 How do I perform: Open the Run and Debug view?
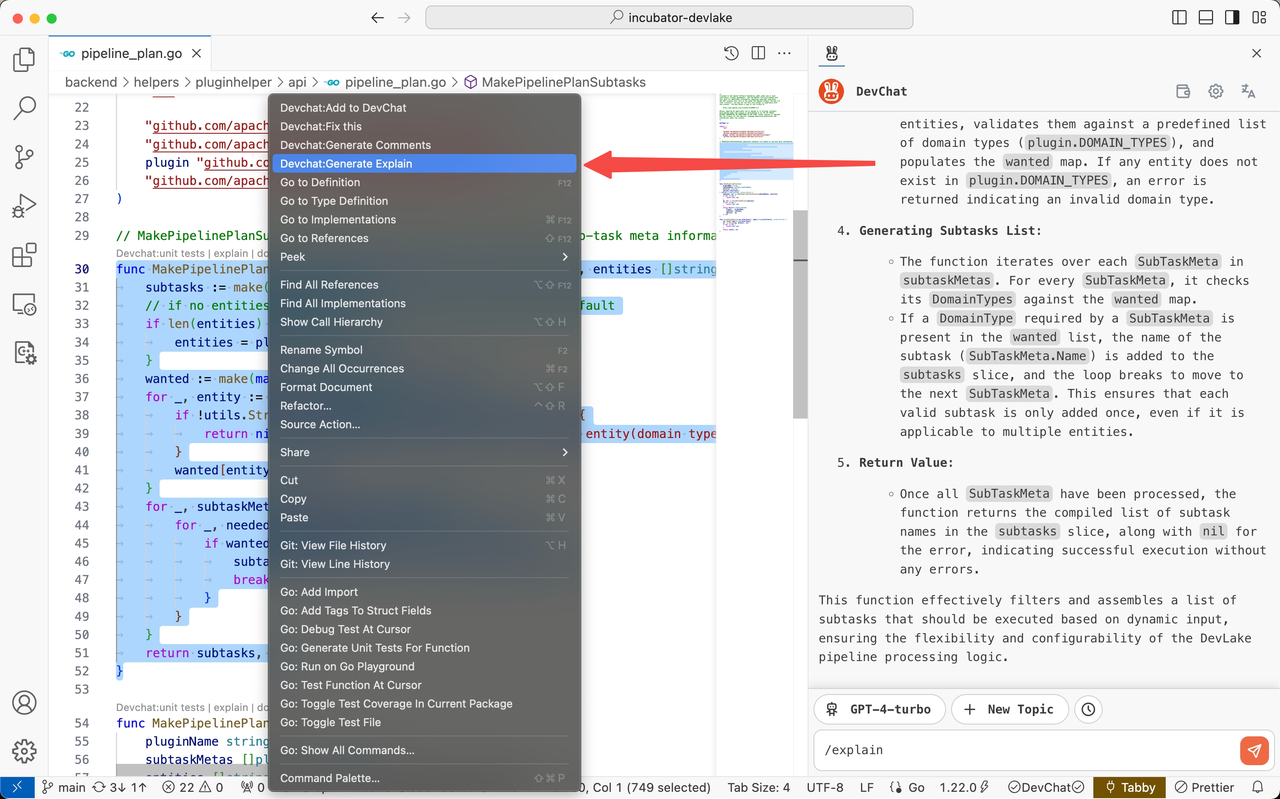pyautogui.click(x=24, y=207)
